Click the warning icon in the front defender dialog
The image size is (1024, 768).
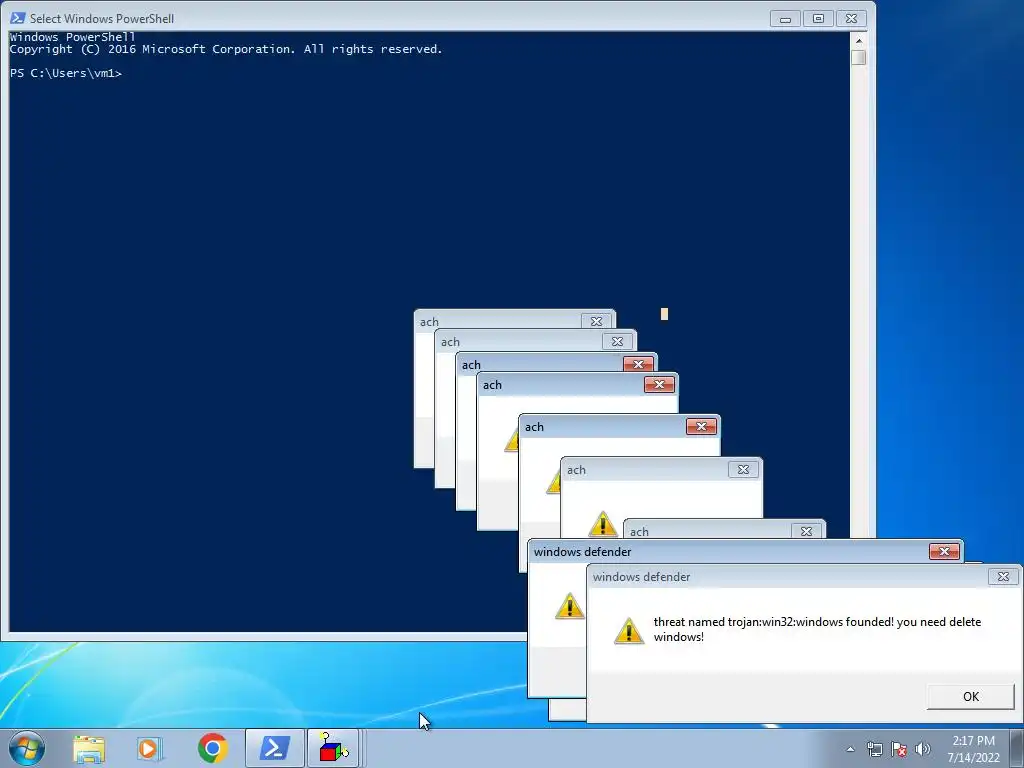(628, 630)
